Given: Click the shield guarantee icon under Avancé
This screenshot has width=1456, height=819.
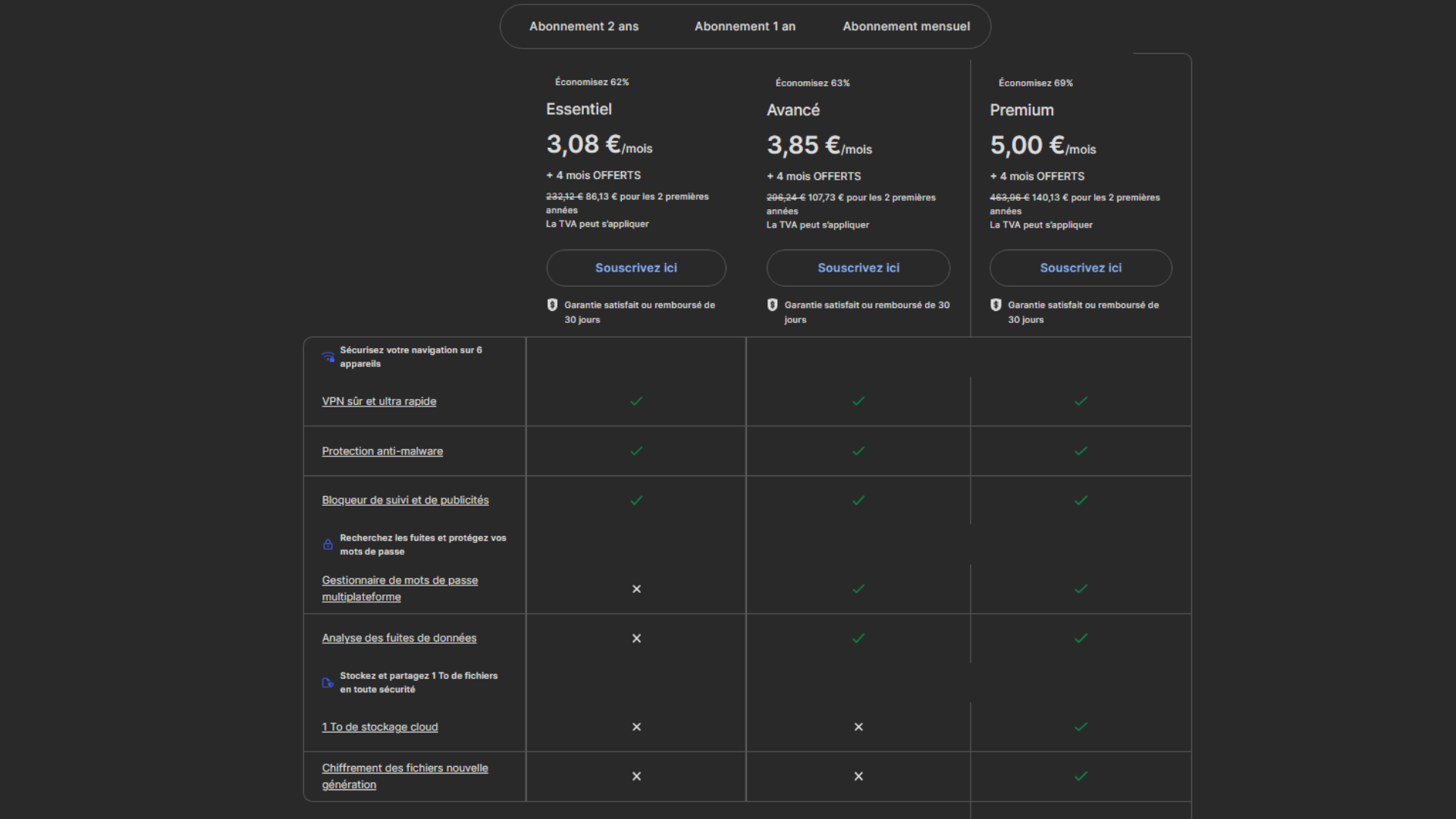Looking at the screenshot, I should tap(772, 305).
